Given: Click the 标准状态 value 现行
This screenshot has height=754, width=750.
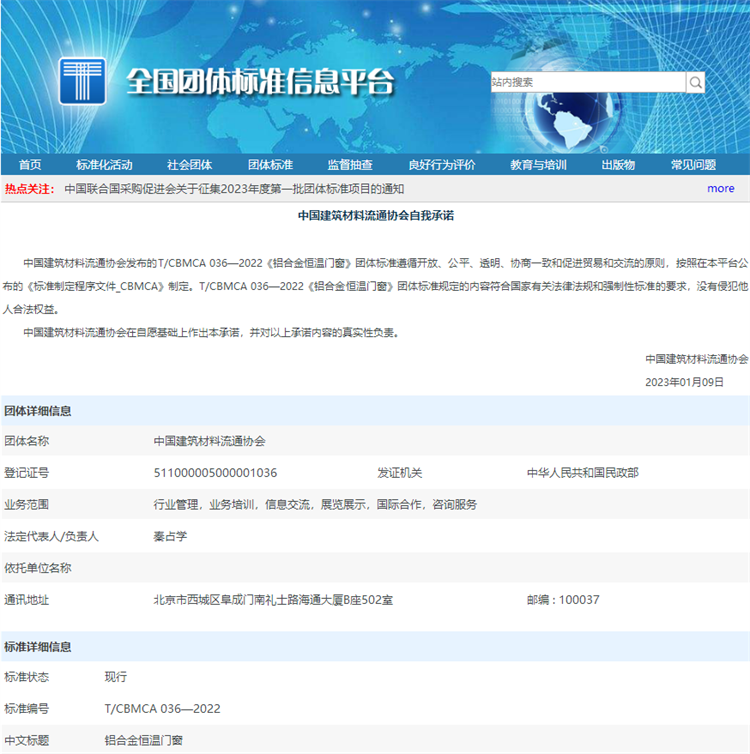Looking at the screenshot, I should coord(116,677).
